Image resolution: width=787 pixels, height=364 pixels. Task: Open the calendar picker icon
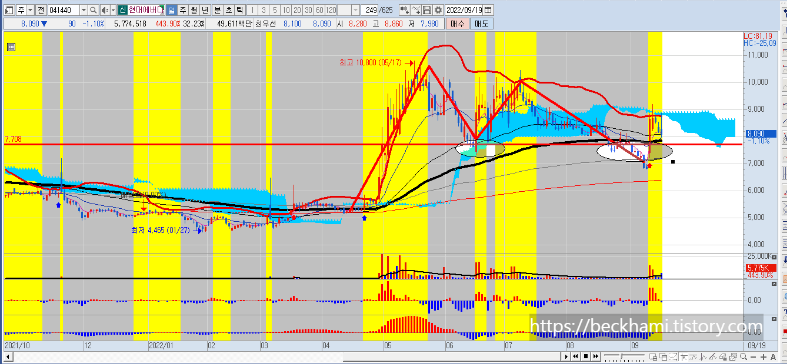[488, 10]
